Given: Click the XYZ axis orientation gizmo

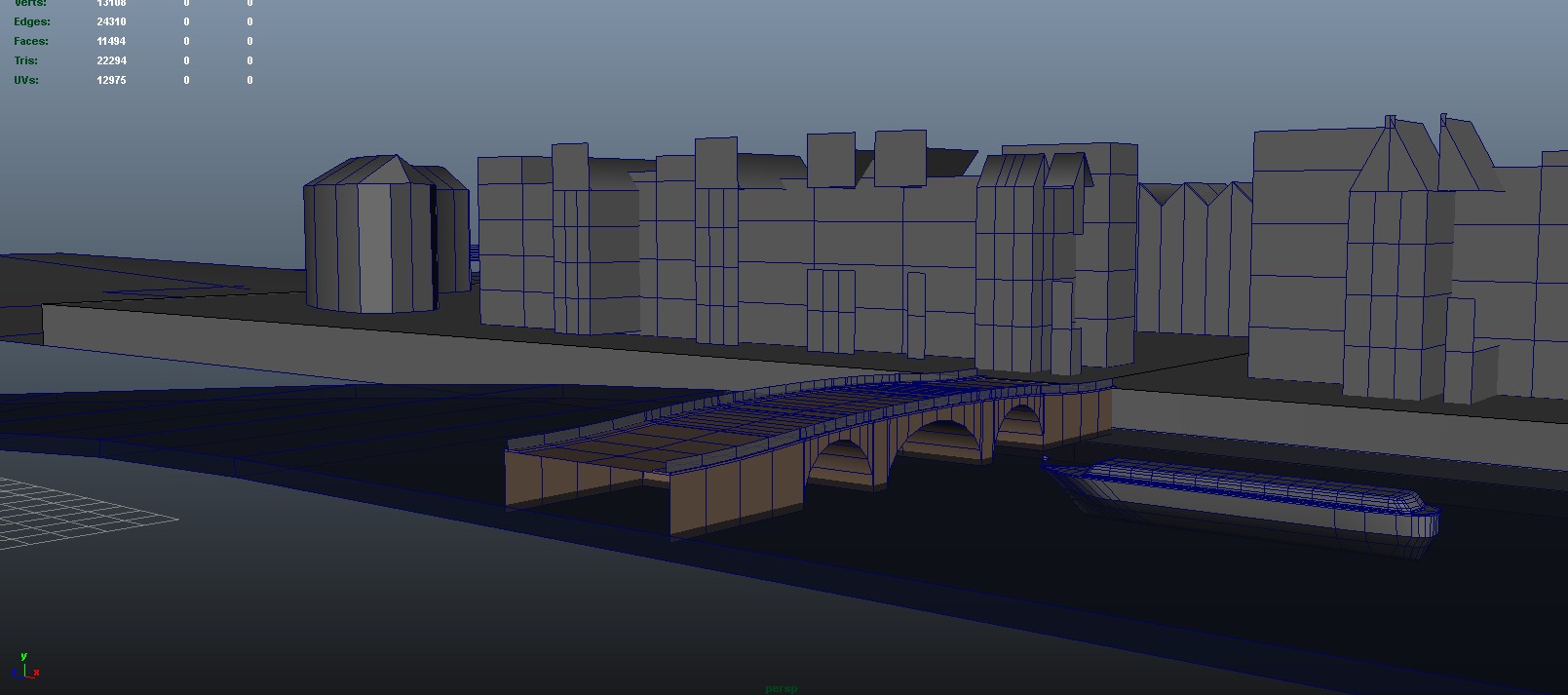Looking at the screenshot, I should click(26, 668).
